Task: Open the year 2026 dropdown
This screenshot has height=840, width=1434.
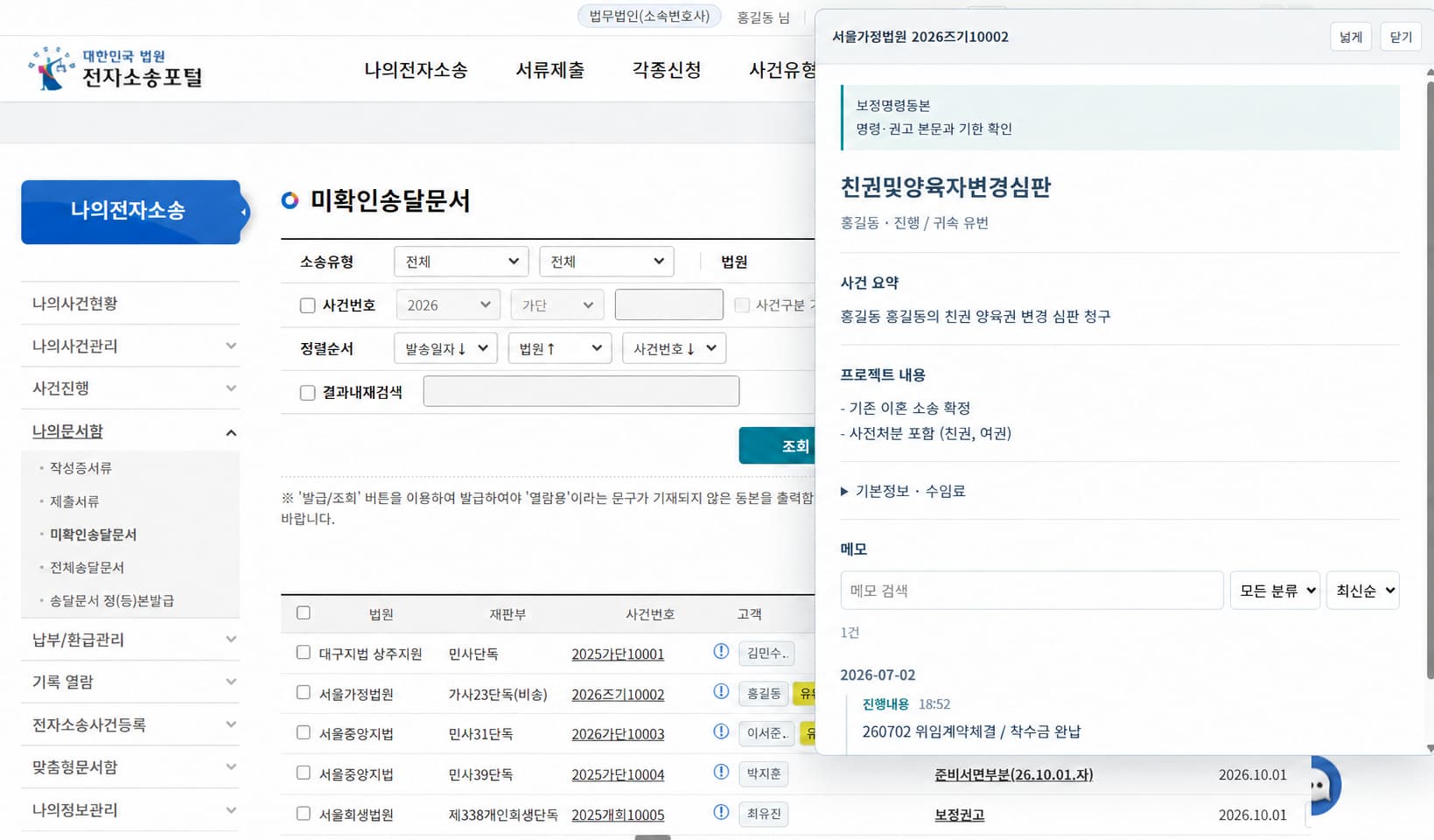Action: (x=448, y=304)
